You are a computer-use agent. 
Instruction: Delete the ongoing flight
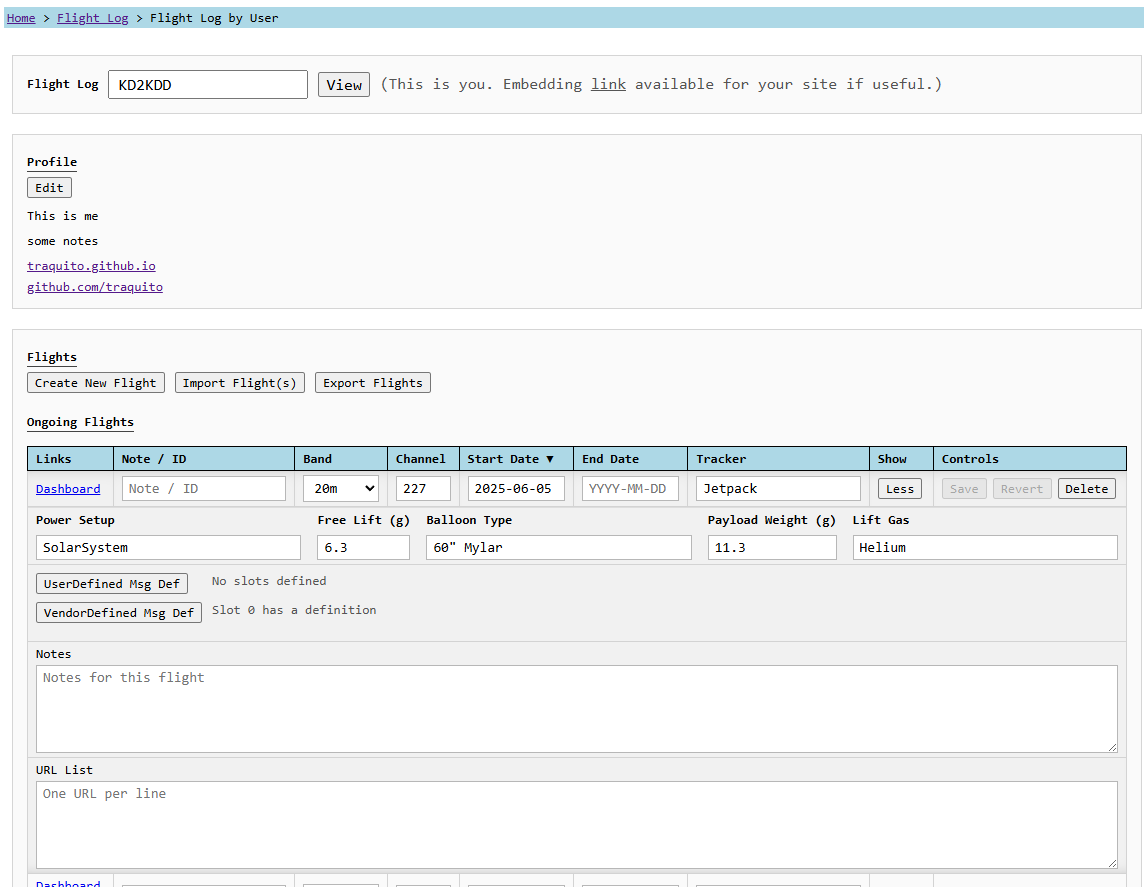coord(1086,489)
